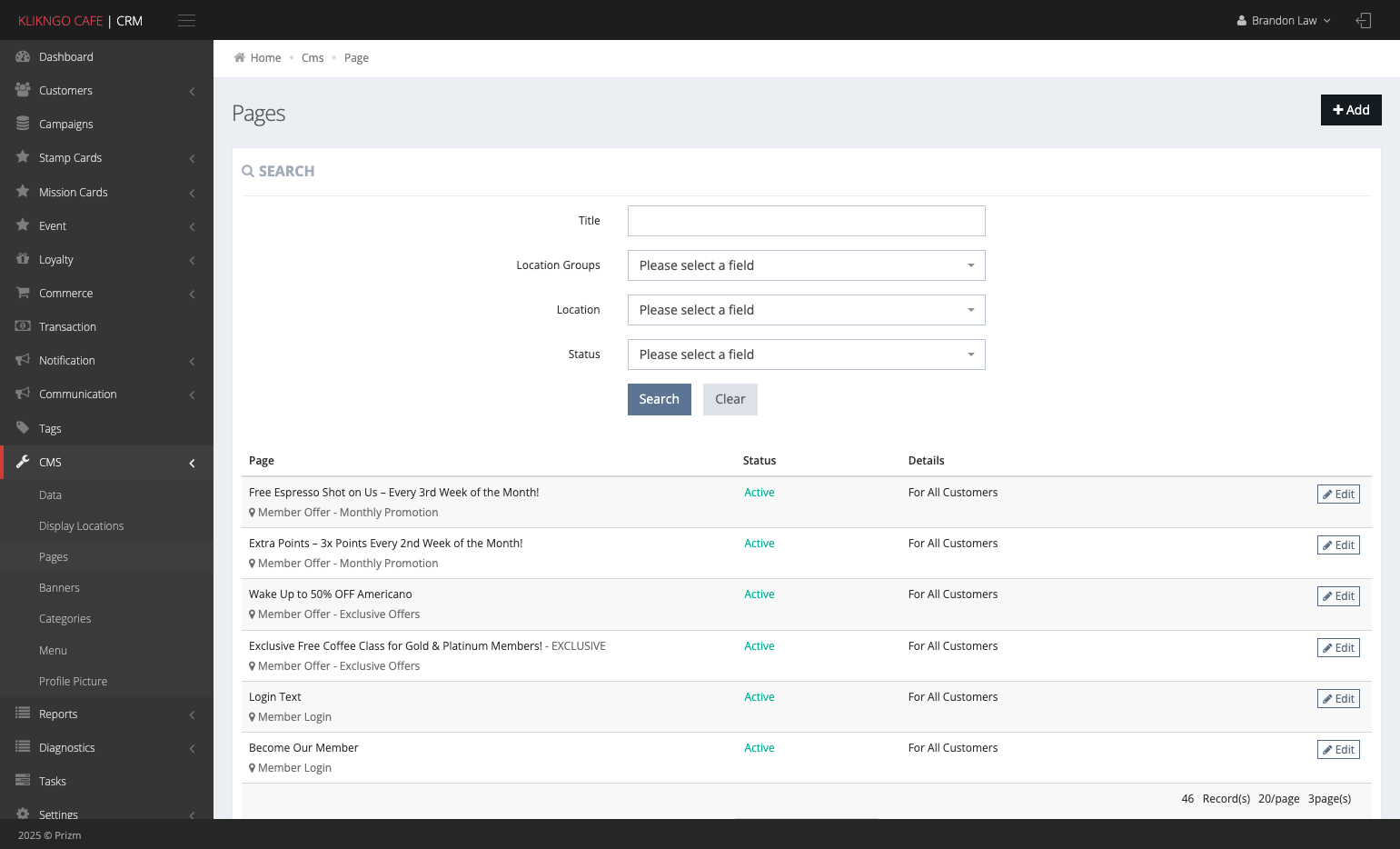Click the Search button
The image size is (1400, 849).
[x=659, y=399]
